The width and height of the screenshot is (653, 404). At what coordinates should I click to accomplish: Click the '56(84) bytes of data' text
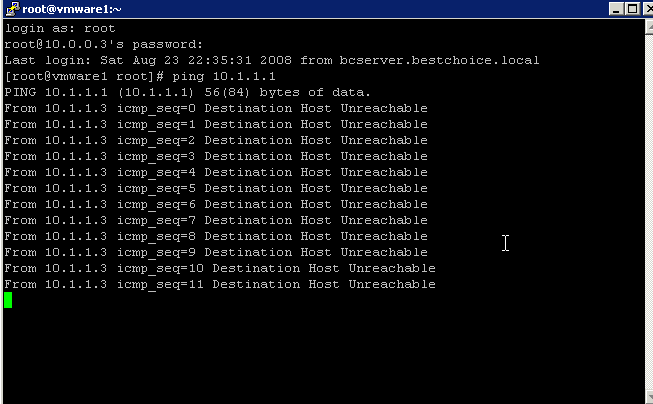point(287,92)
